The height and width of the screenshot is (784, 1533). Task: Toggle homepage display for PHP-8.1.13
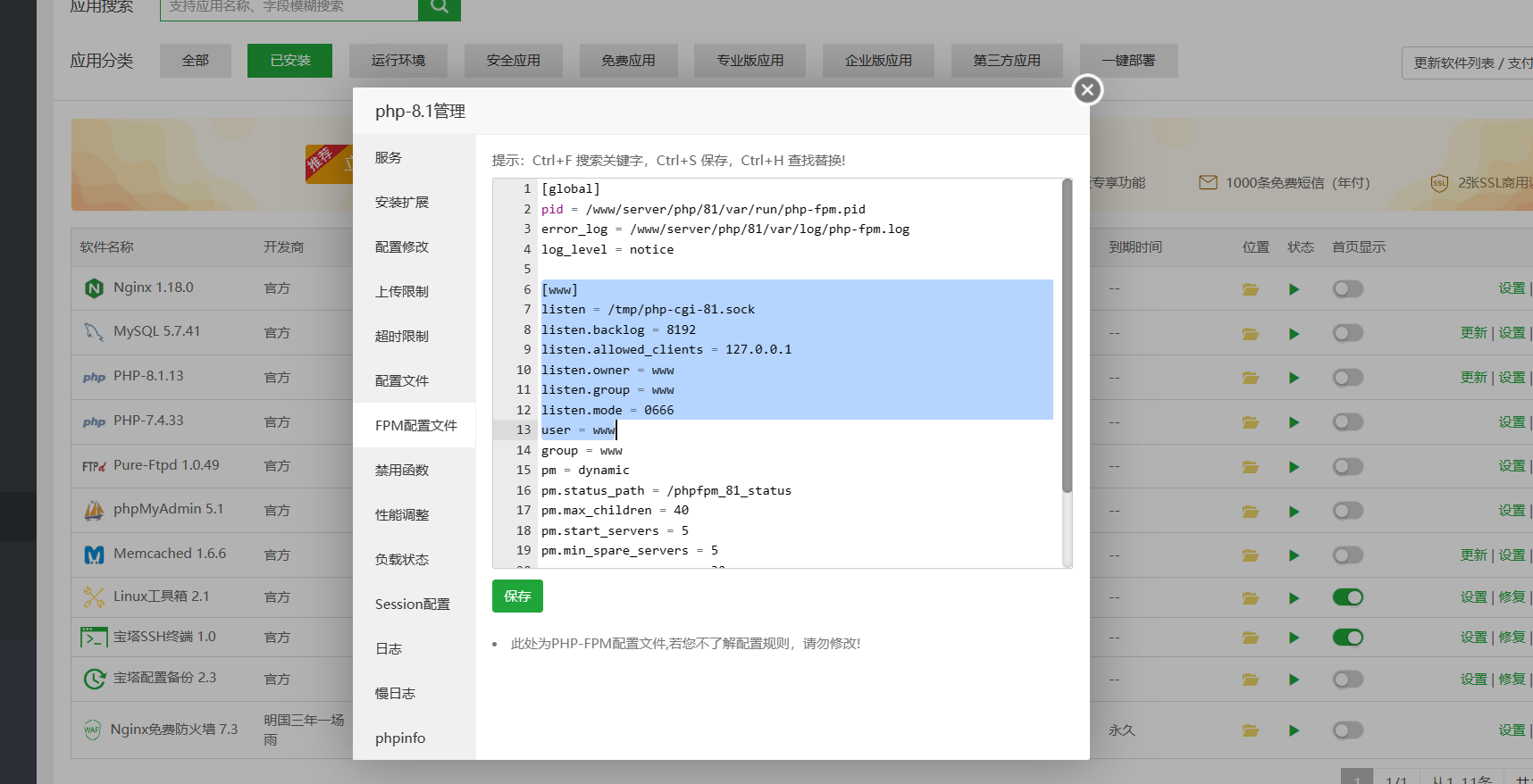pos(1348,378)
